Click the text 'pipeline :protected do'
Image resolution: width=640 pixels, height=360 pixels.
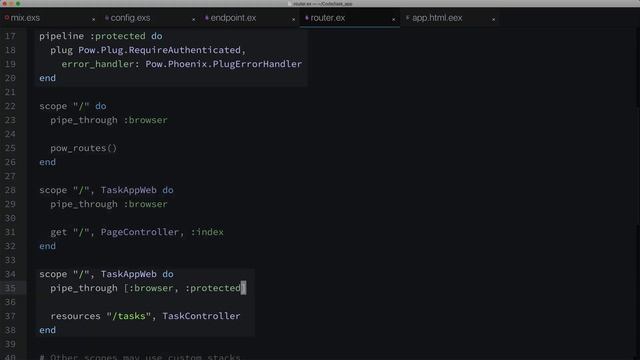coord(101,36)
